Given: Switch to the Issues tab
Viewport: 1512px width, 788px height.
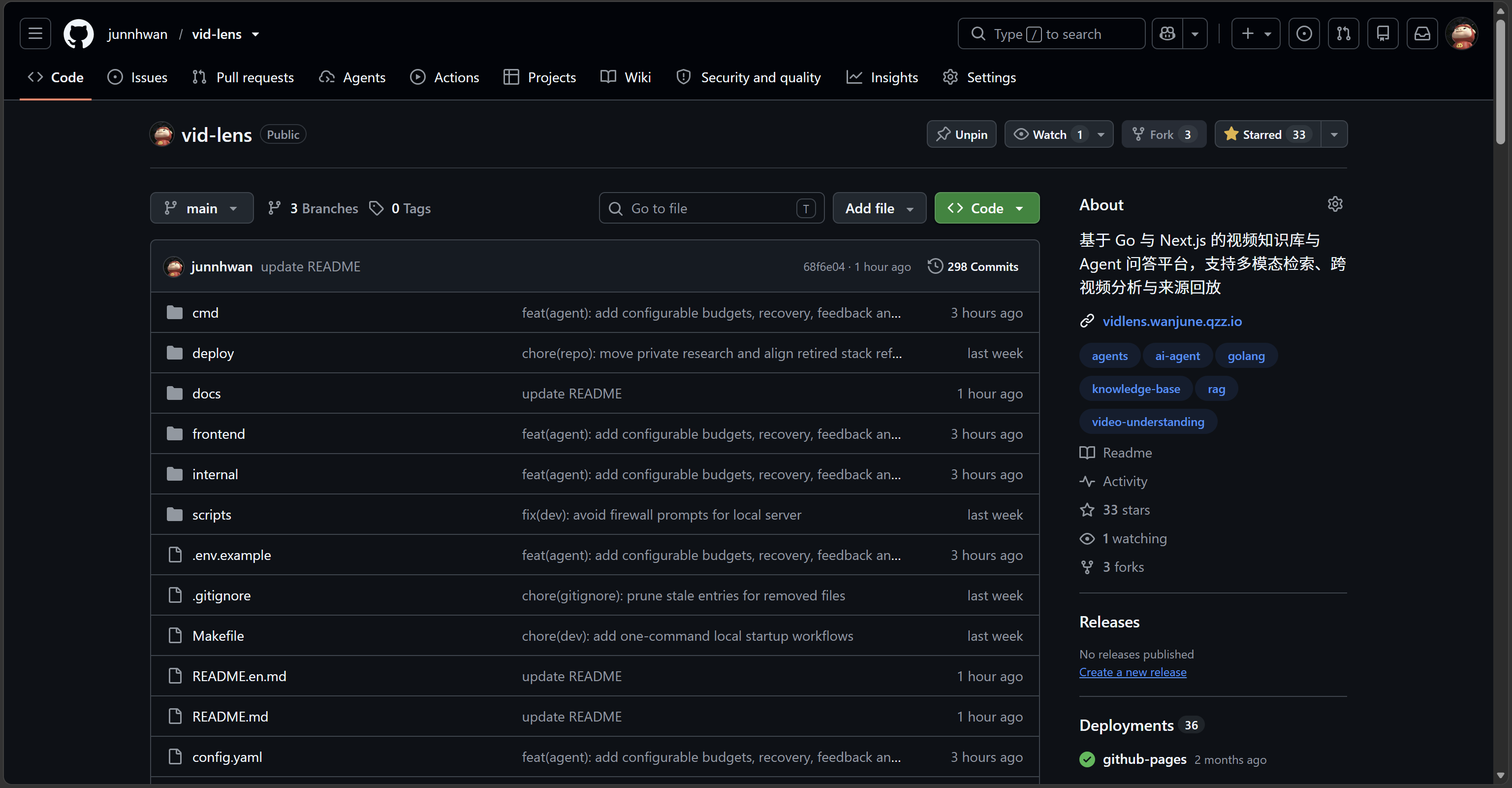Looking at the screenshot, I should [137, 77].
